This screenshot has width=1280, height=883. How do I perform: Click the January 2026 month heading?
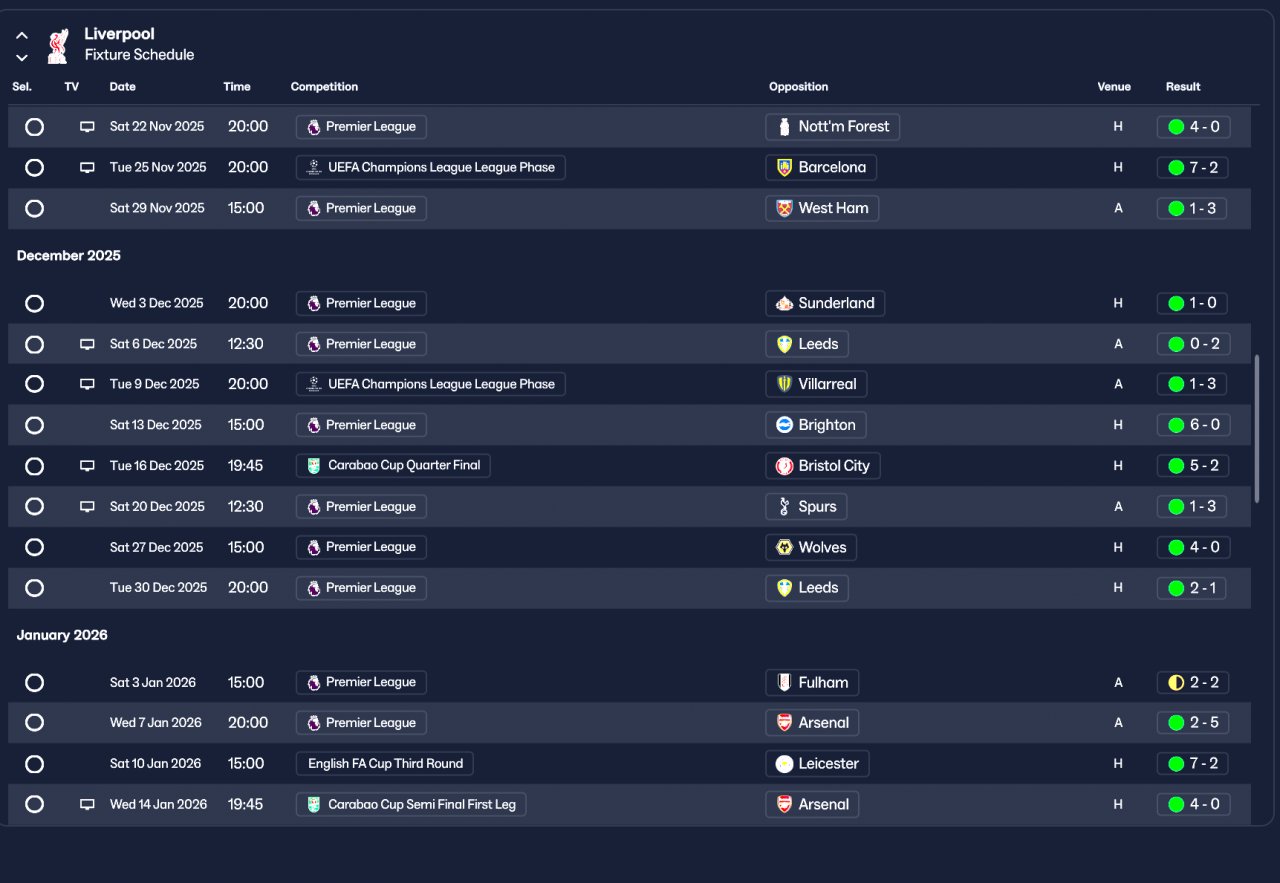62,636
